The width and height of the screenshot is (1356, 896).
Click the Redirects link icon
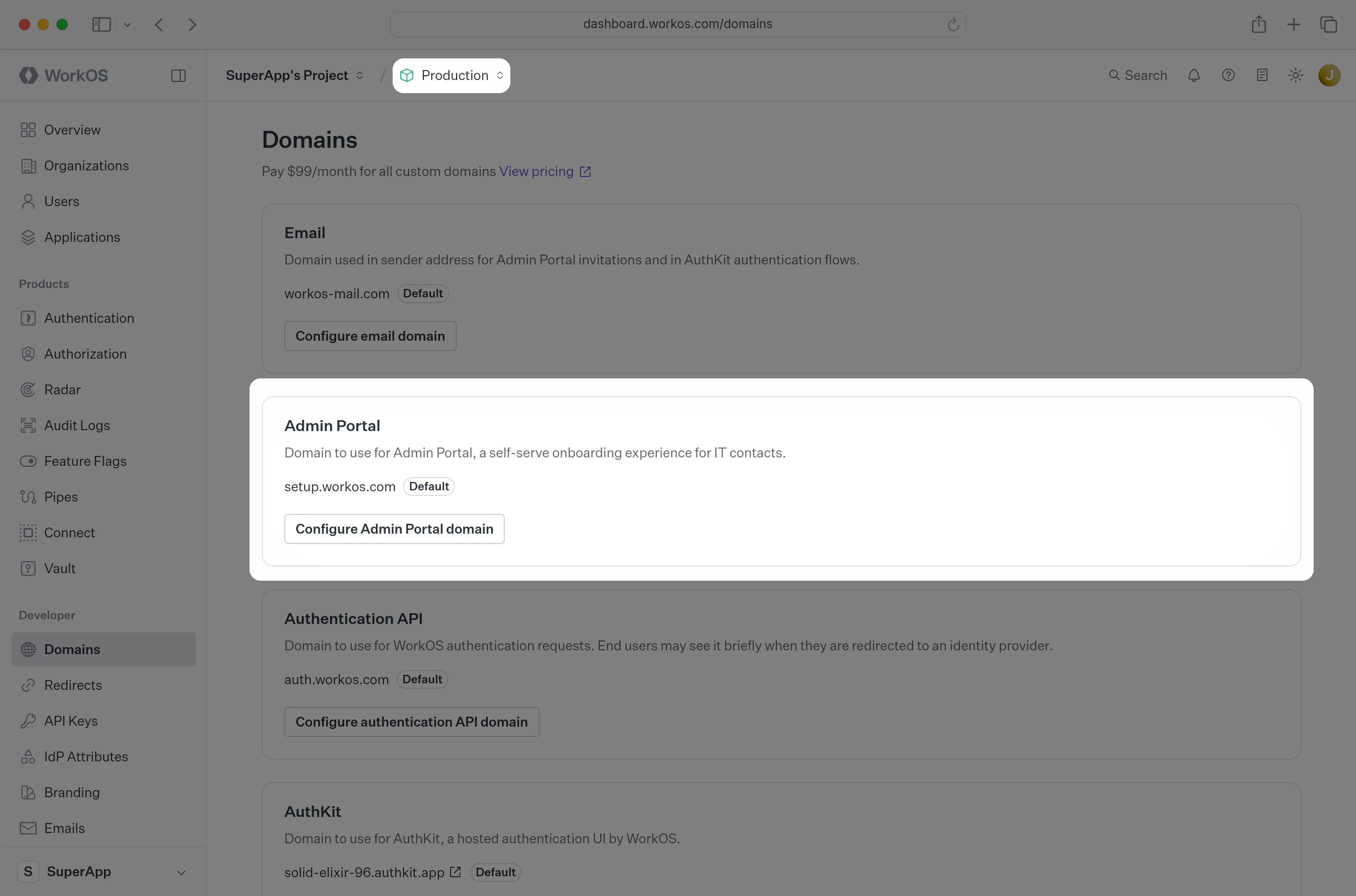point(28,685)
